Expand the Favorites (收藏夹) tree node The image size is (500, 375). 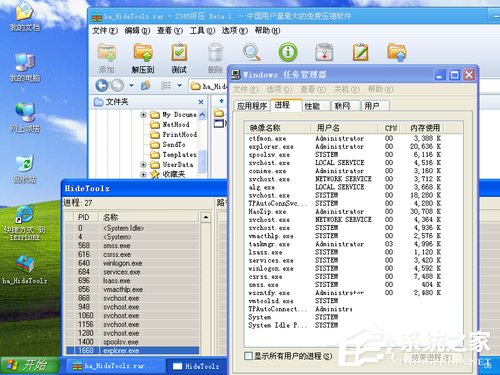point(143,174)
